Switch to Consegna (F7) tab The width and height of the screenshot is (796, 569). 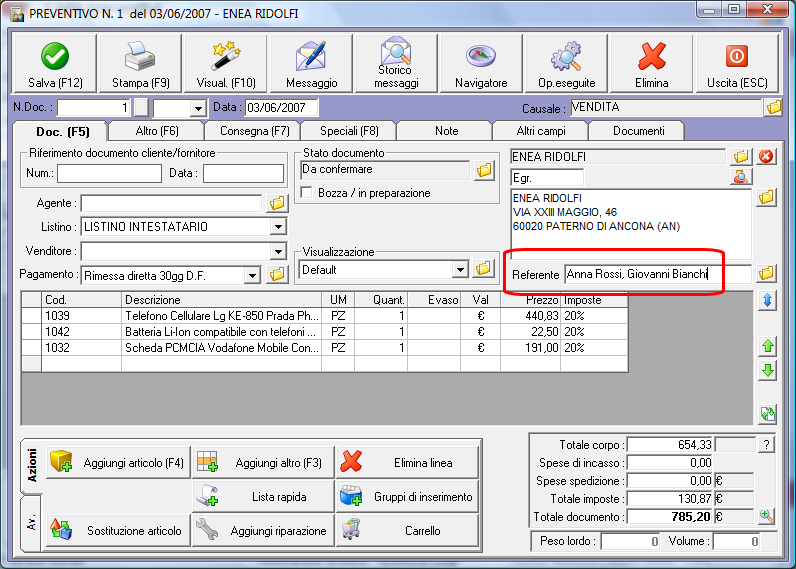[x=255, y=131]
